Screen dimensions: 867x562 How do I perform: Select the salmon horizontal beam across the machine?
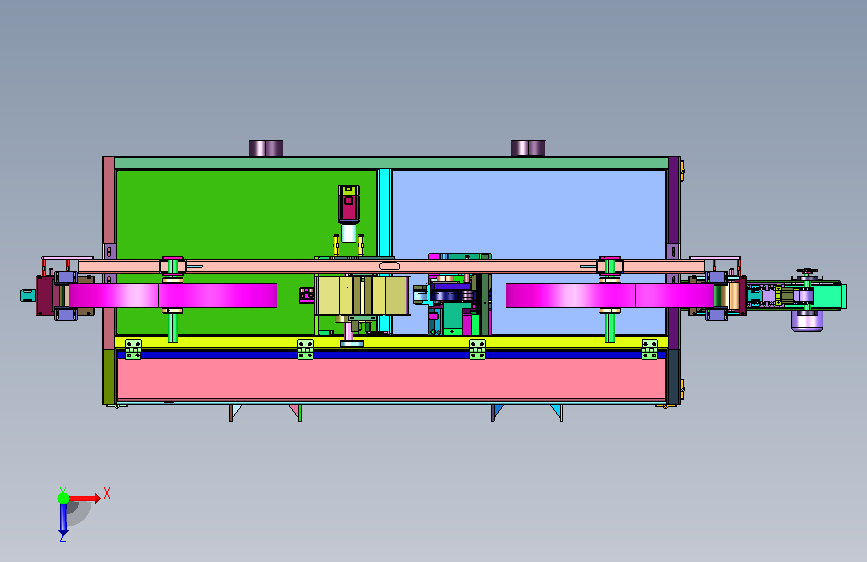(x=391, y=267)
